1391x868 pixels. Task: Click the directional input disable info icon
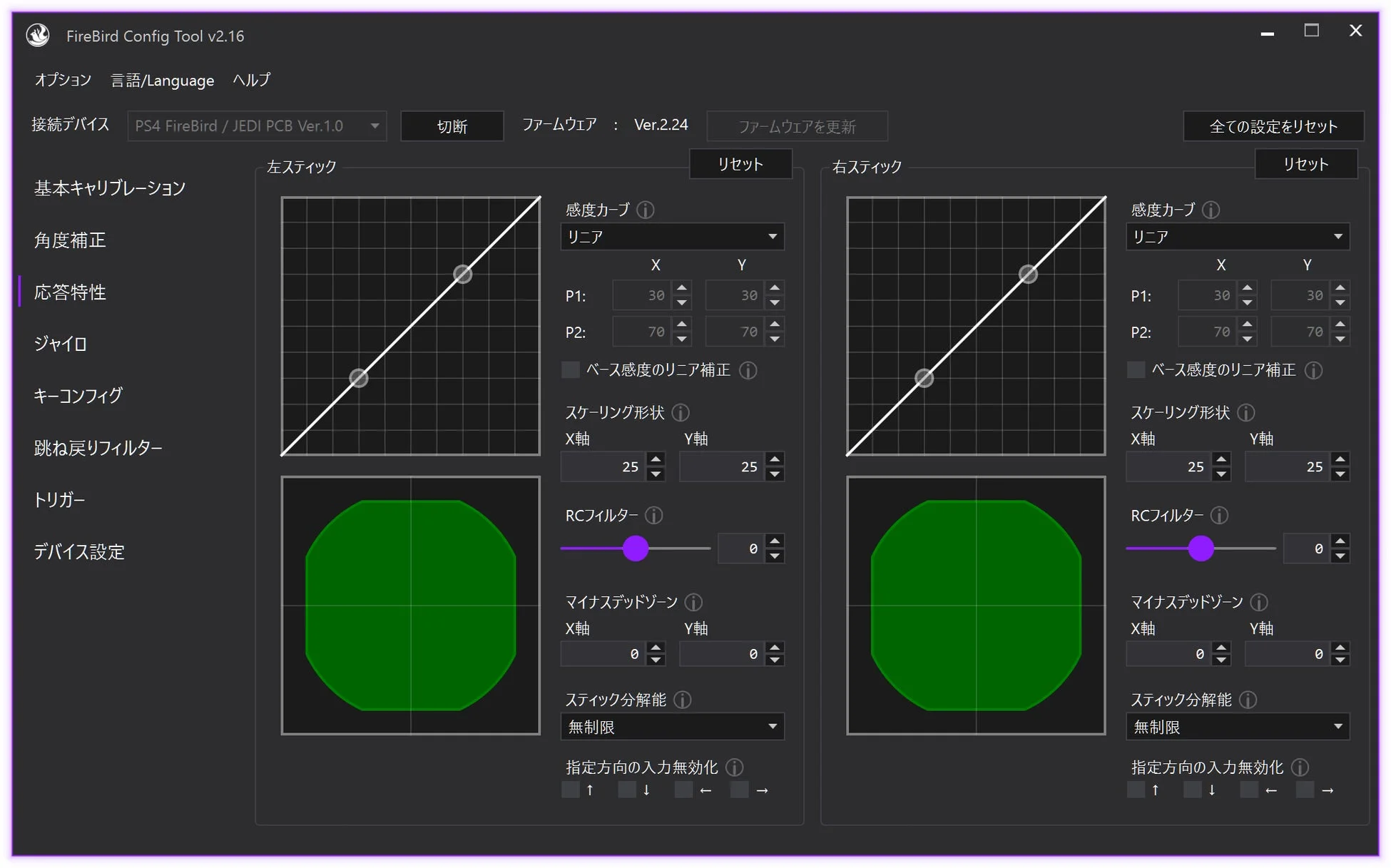(735, 767)
